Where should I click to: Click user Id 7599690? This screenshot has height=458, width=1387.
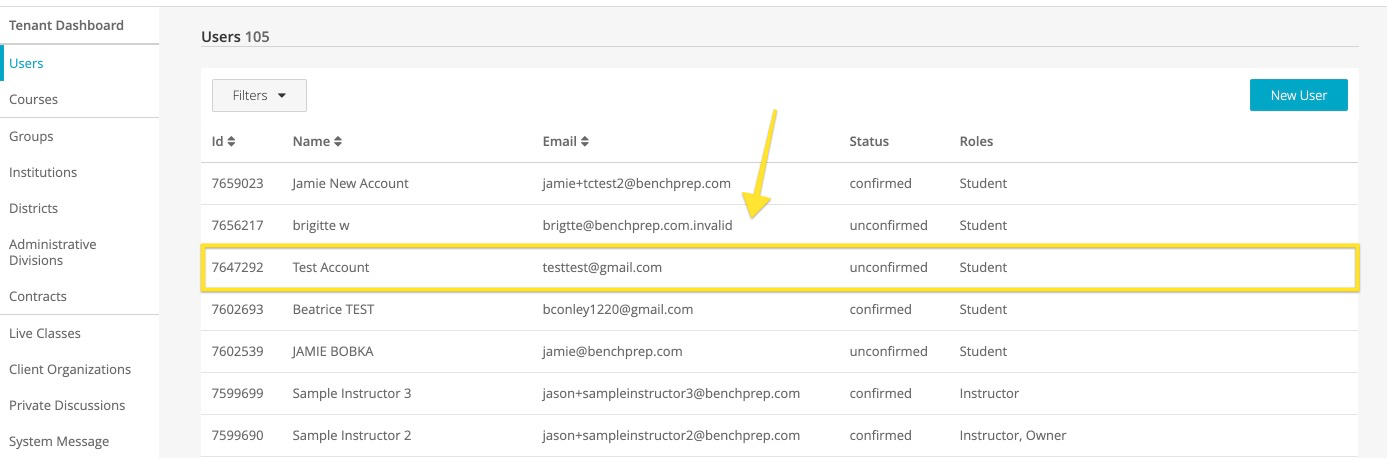[x=237, y=435]
